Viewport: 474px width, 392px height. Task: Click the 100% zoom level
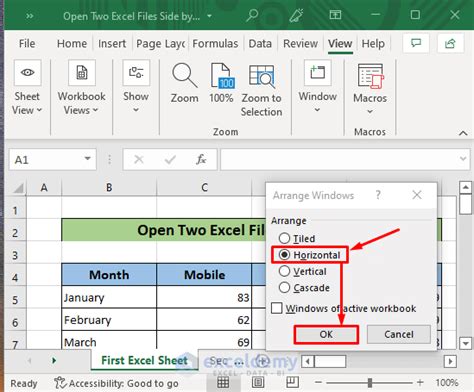pos(447,383)
